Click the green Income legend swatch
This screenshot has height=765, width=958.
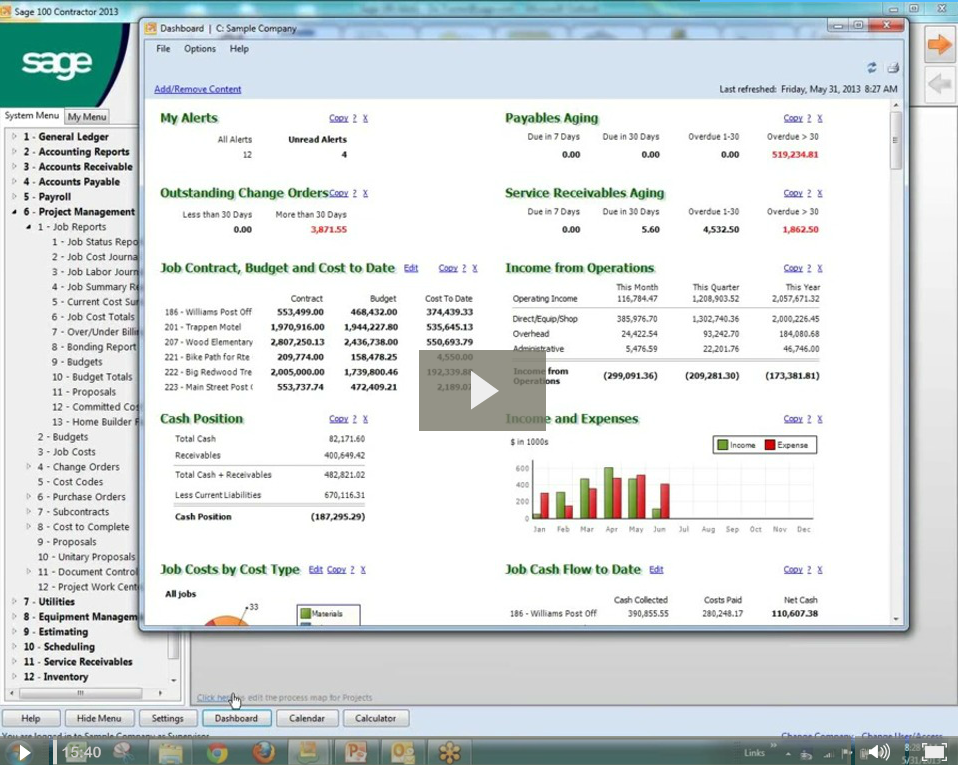point(723,445)
